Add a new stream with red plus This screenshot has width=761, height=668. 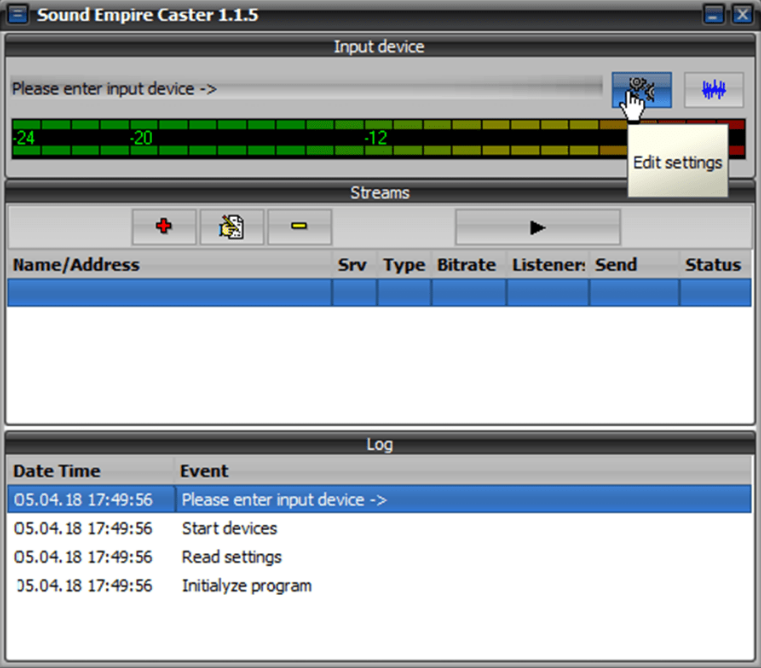click(x=164, y=227)
